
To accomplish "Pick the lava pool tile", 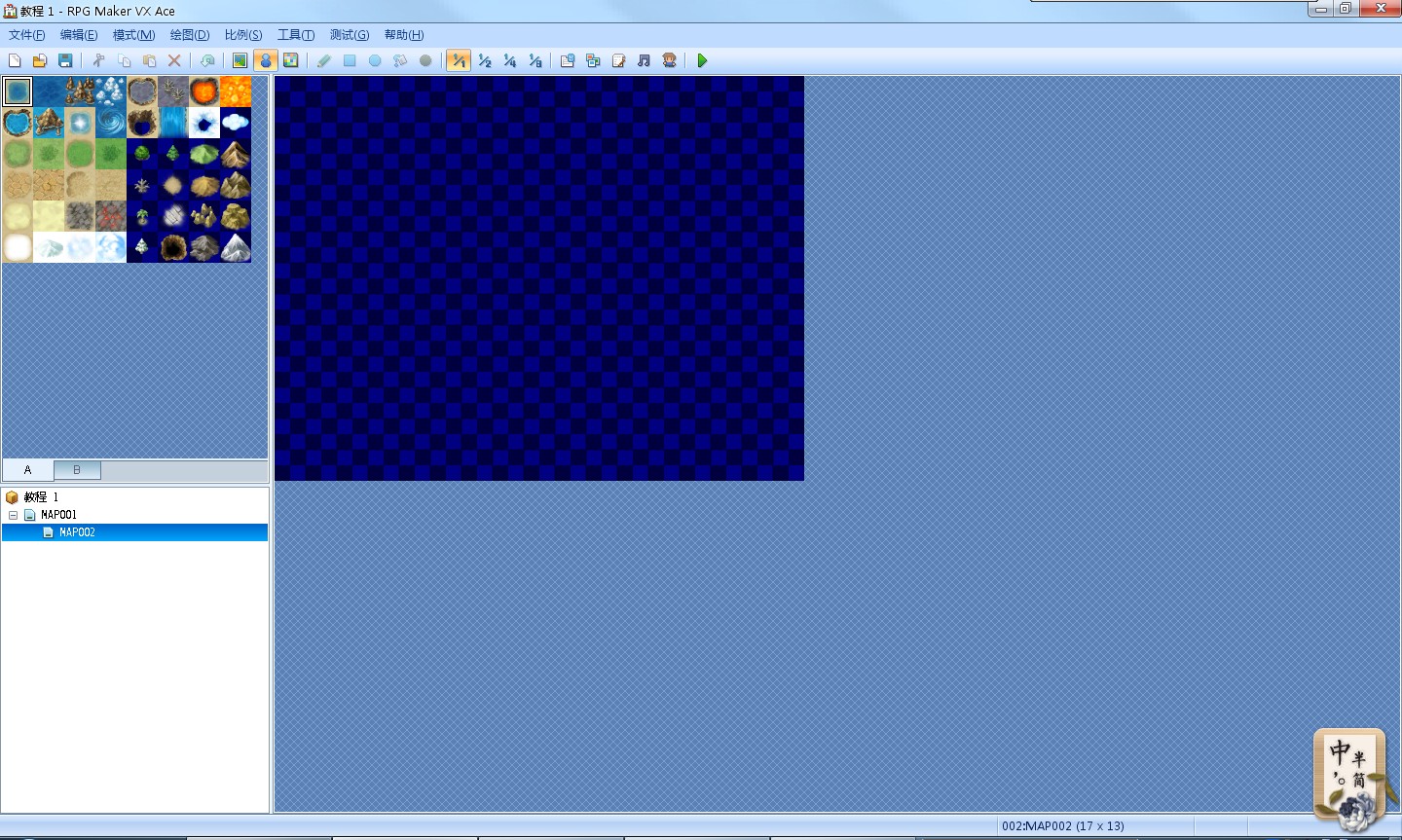I will [204, 91].
